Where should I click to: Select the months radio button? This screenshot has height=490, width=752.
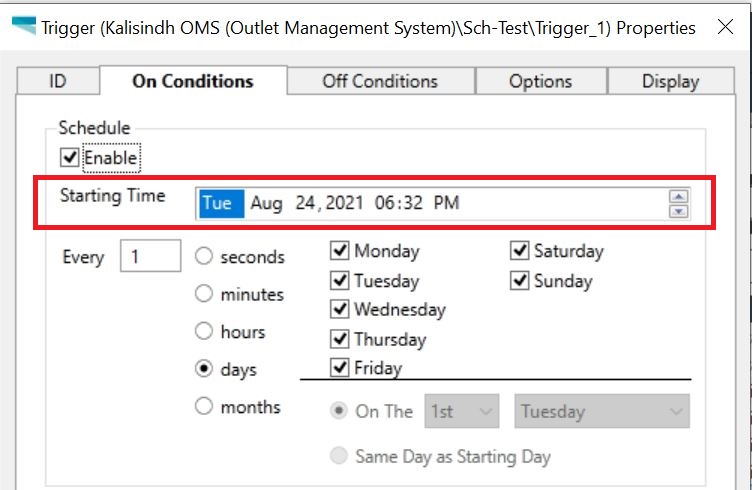(204, 407)
